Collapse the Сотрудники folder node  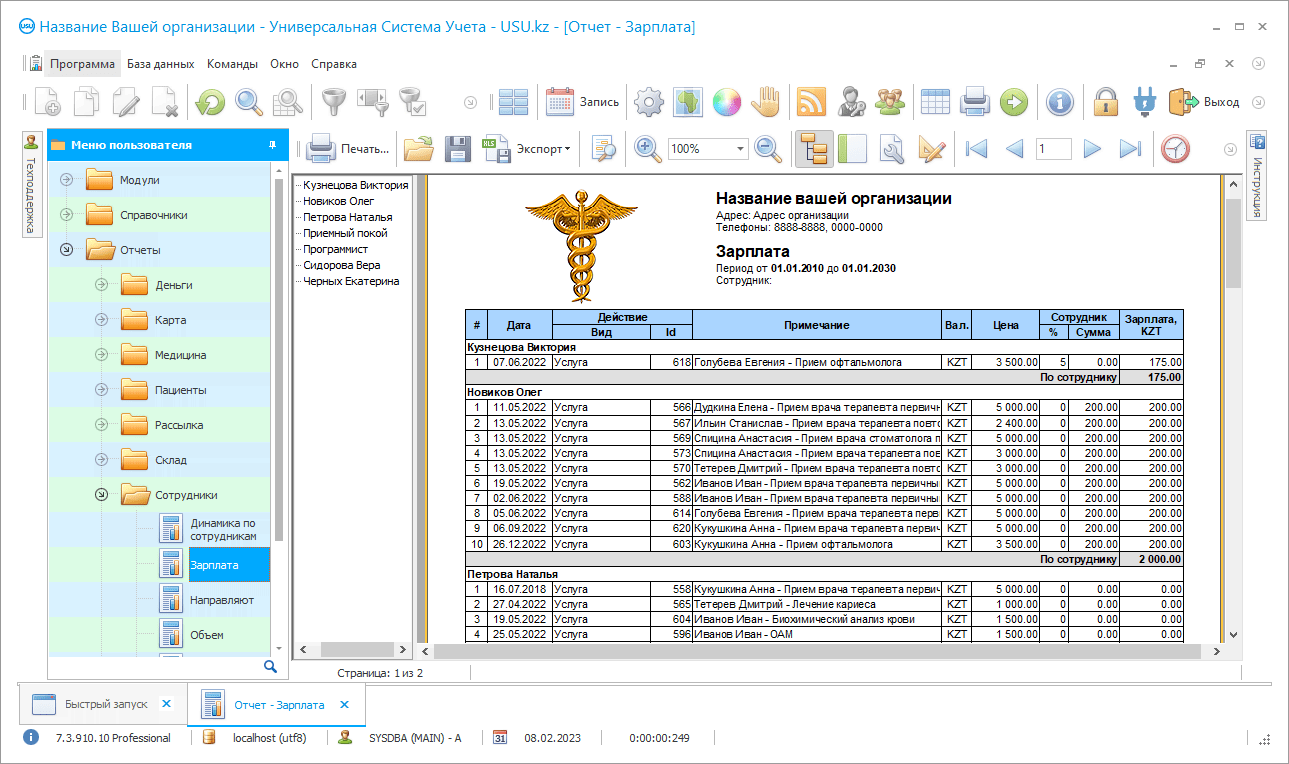click(x=101, y=495)
